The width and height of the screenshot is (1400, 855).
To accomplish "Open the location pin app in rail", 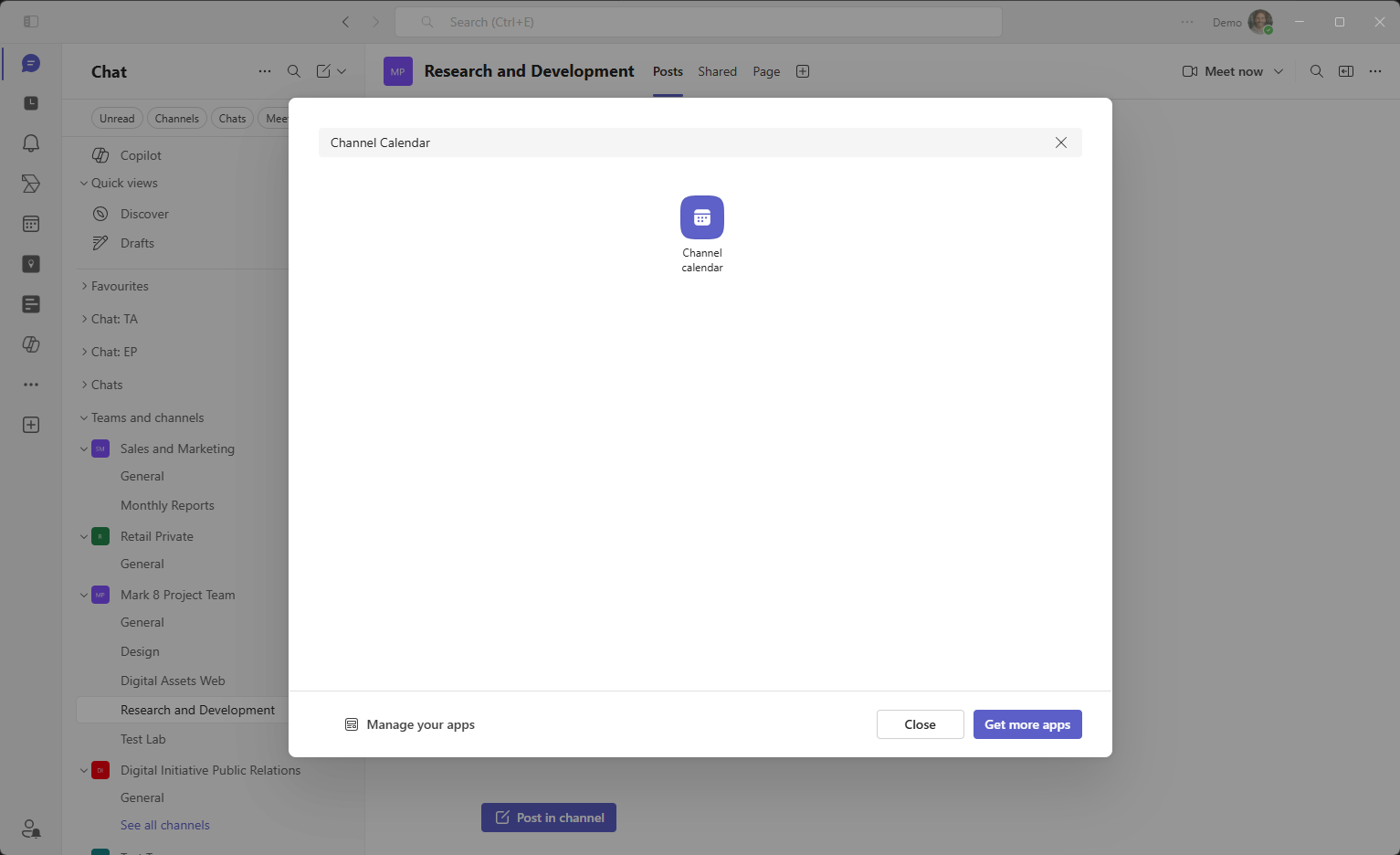I will coord(31,264).
